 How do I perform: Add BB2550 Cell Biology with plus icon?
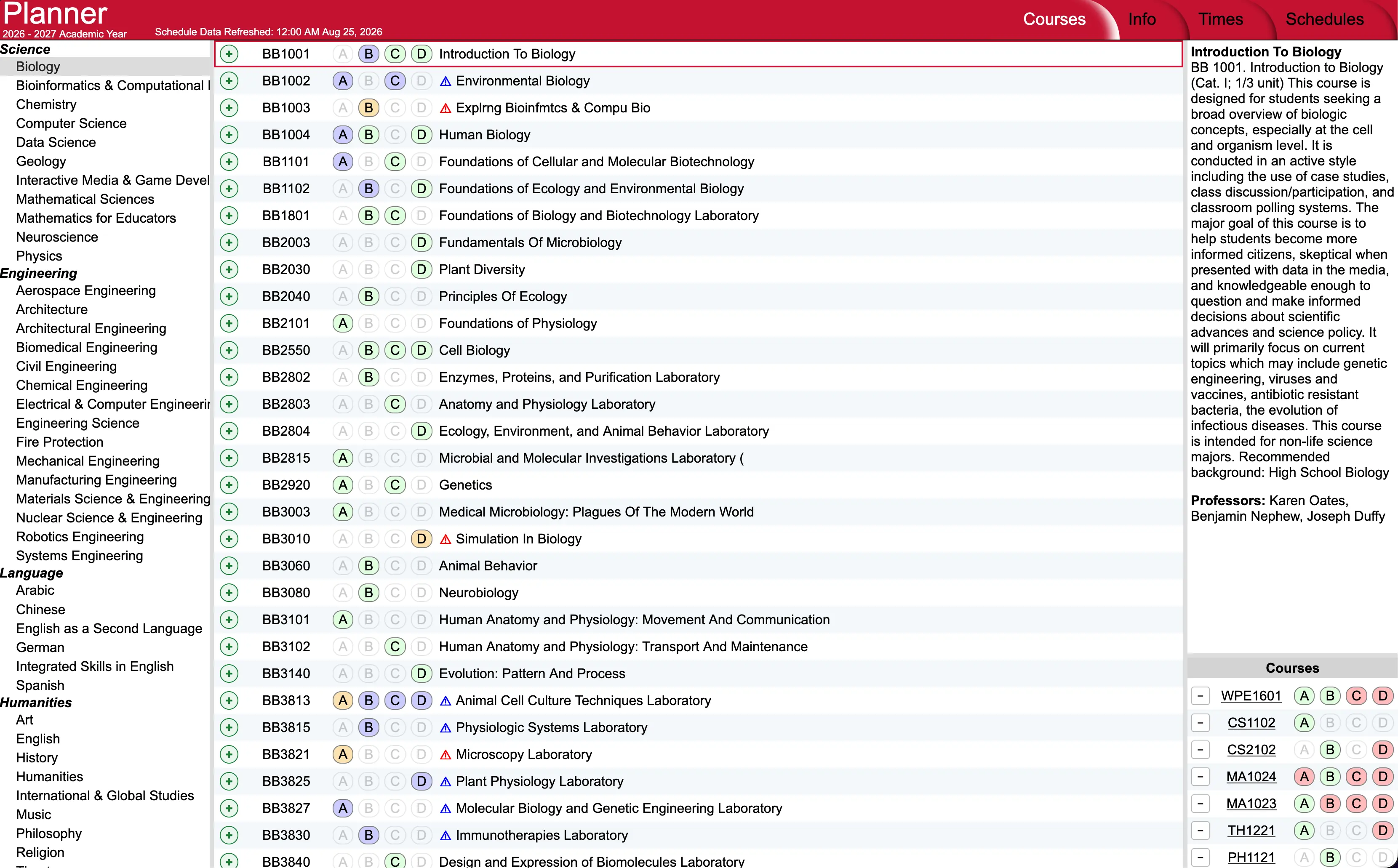pos(229,350)
